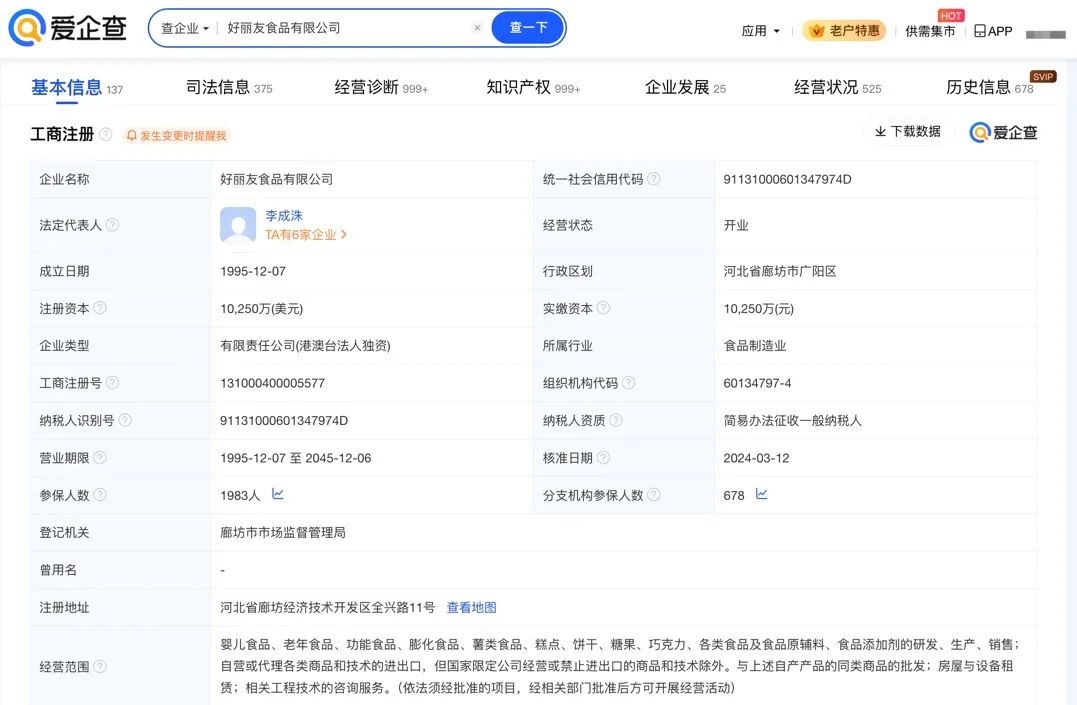1077x705 pixels.
Task: Open the 知识产权 tab
Action: click(x=532, y=88)
